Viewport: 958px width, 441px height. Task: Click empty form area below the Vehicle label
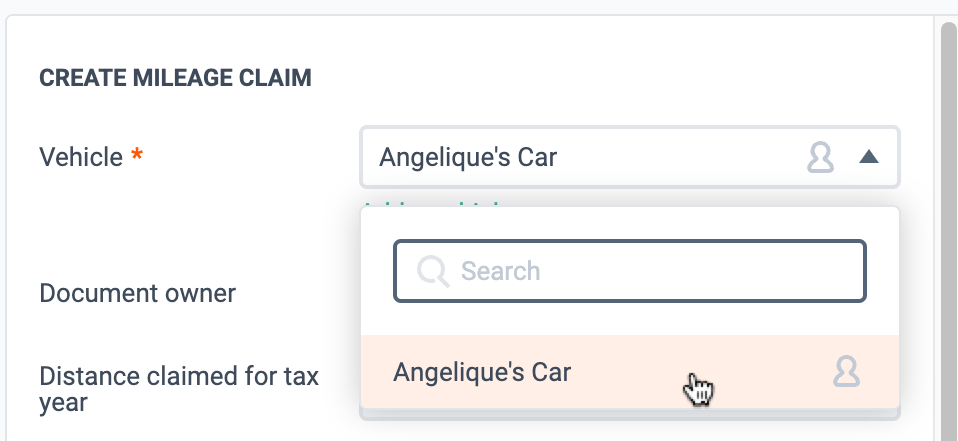point(183,226)
